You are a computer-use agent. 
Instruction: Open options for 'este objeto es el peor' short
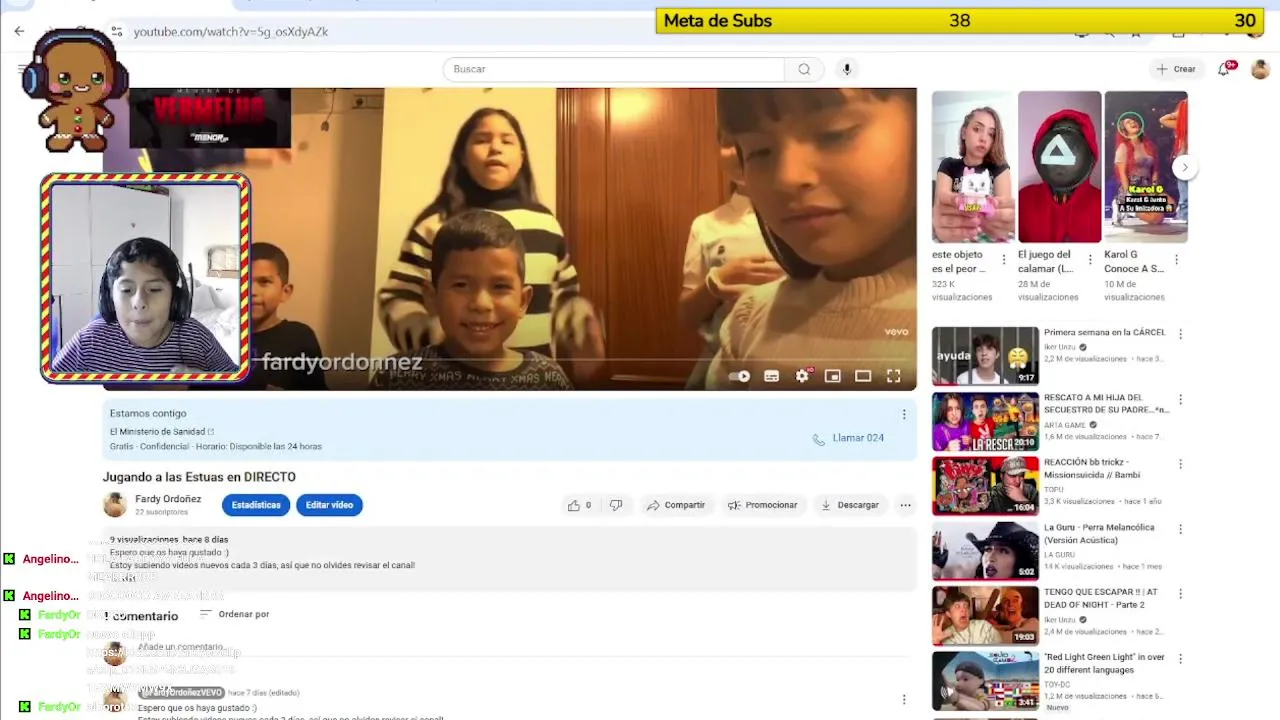point(1004,260)
